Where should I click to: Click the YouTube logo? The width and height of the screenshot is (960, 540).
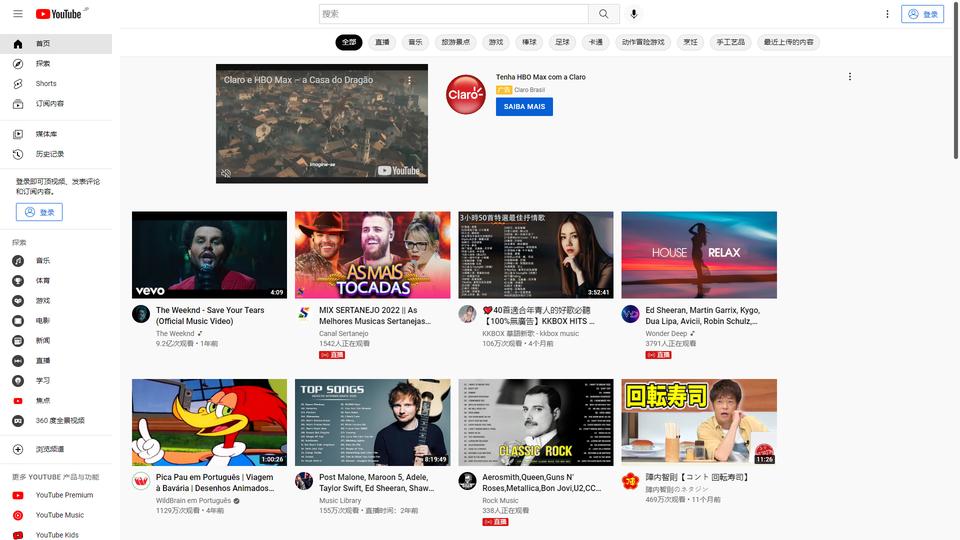(59, 13)
